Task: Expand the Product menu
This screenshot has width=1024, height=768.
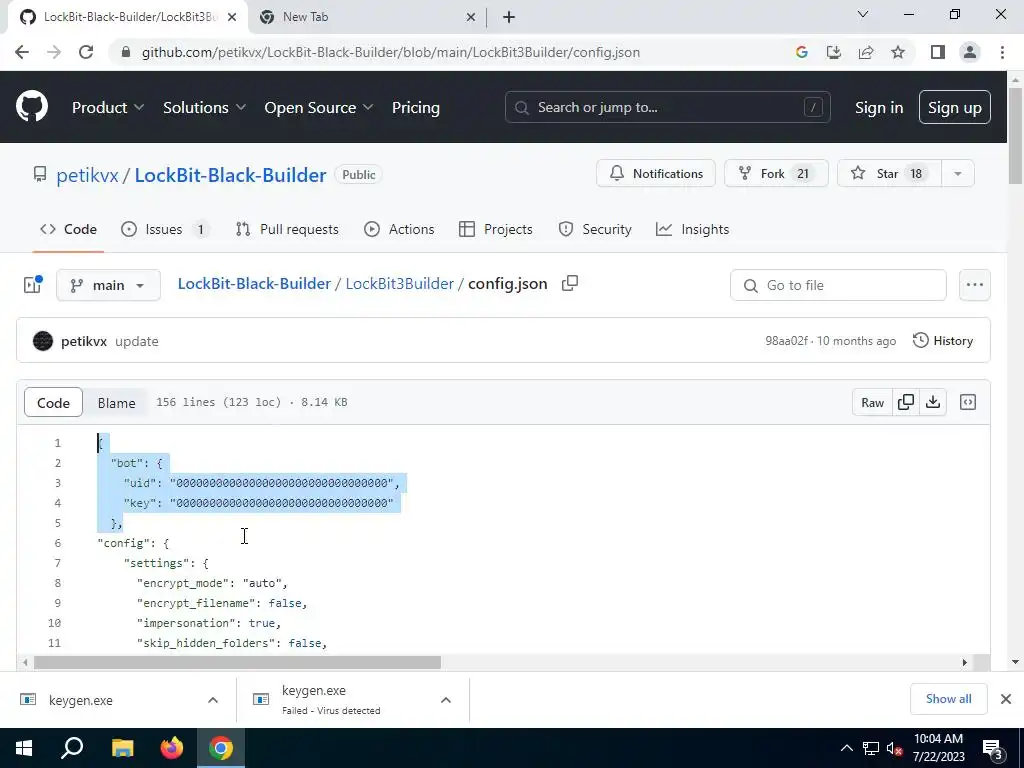Action: tap(108, 108)
